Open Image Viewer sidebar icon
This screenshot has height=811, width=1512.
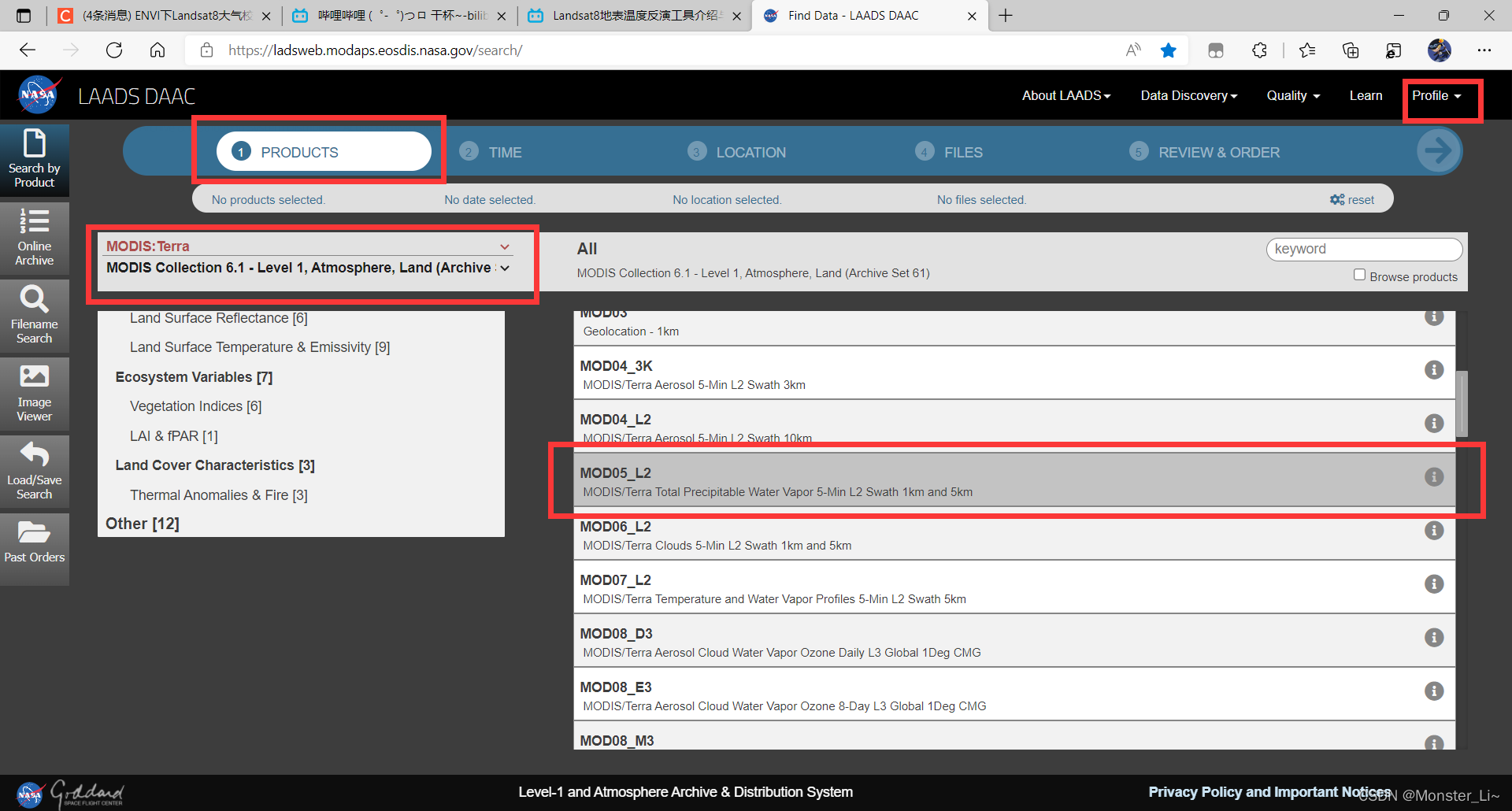click(34, 394)
